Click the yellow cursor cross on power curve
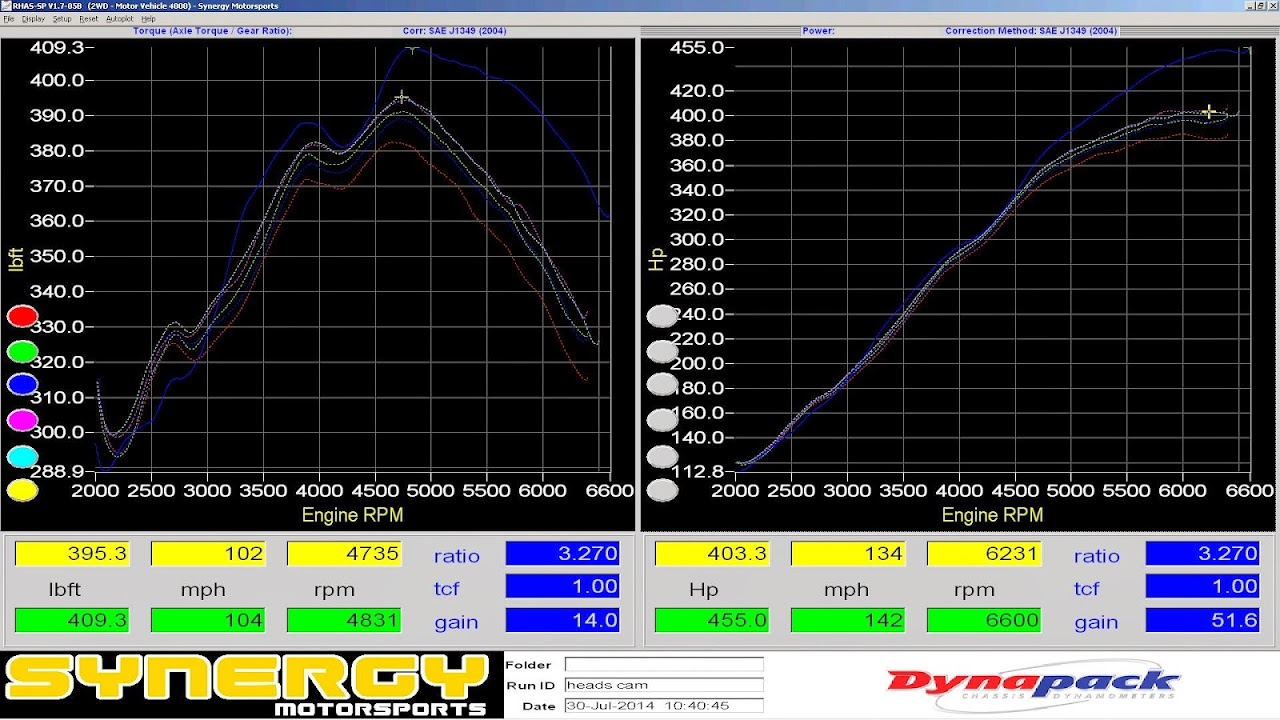1280x720 pixels. pos(1209,112)
